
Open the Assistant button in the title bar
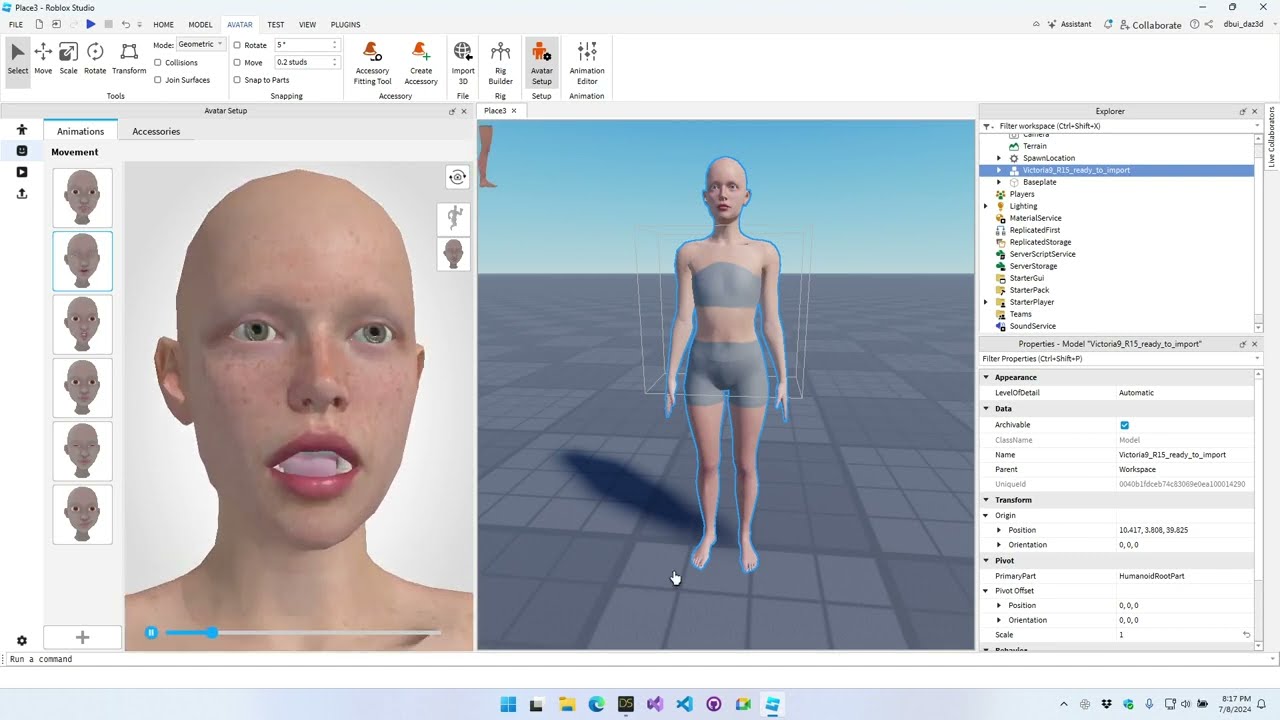pos(1068,24)
